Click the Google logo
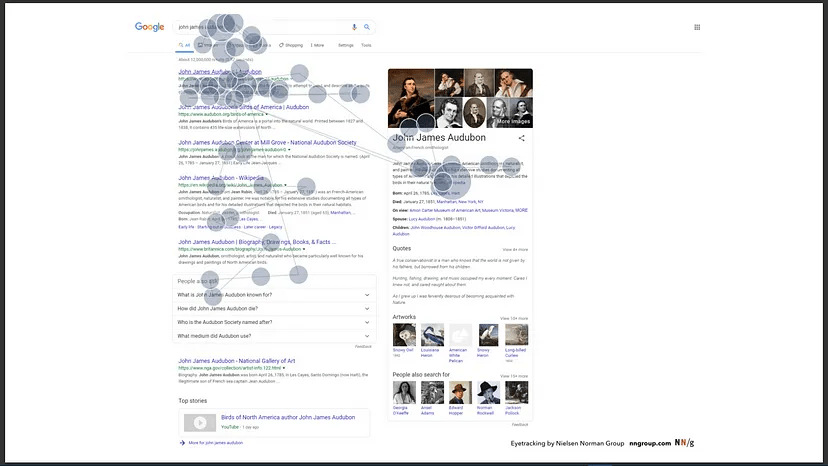This screenshot has width=828, height=466. tap(149, 27)
